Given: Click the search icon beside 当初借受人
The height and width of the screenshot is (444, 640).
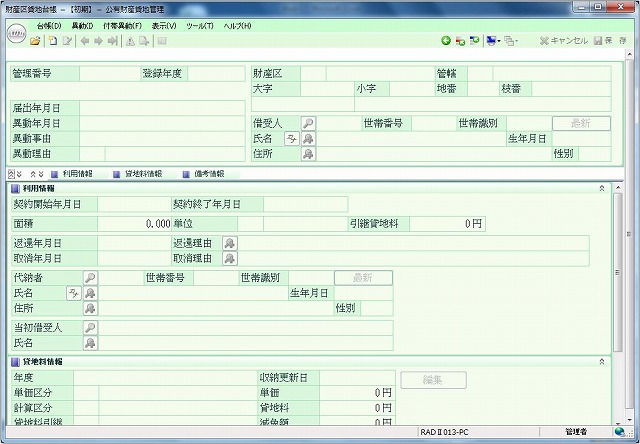Looking at the screenshot, I should tap(90, 327).
